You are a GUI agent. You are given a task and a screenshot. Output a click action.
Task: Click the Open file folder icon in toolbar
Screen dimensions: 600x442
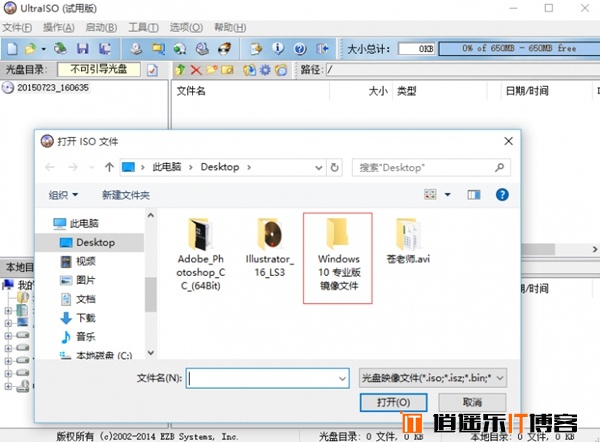pyautogui.click(x=31, y=49)
